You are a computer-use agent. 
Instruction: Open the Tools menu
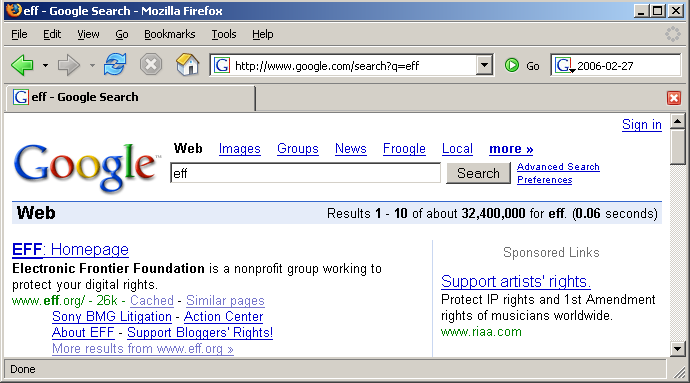click(224, 34)
